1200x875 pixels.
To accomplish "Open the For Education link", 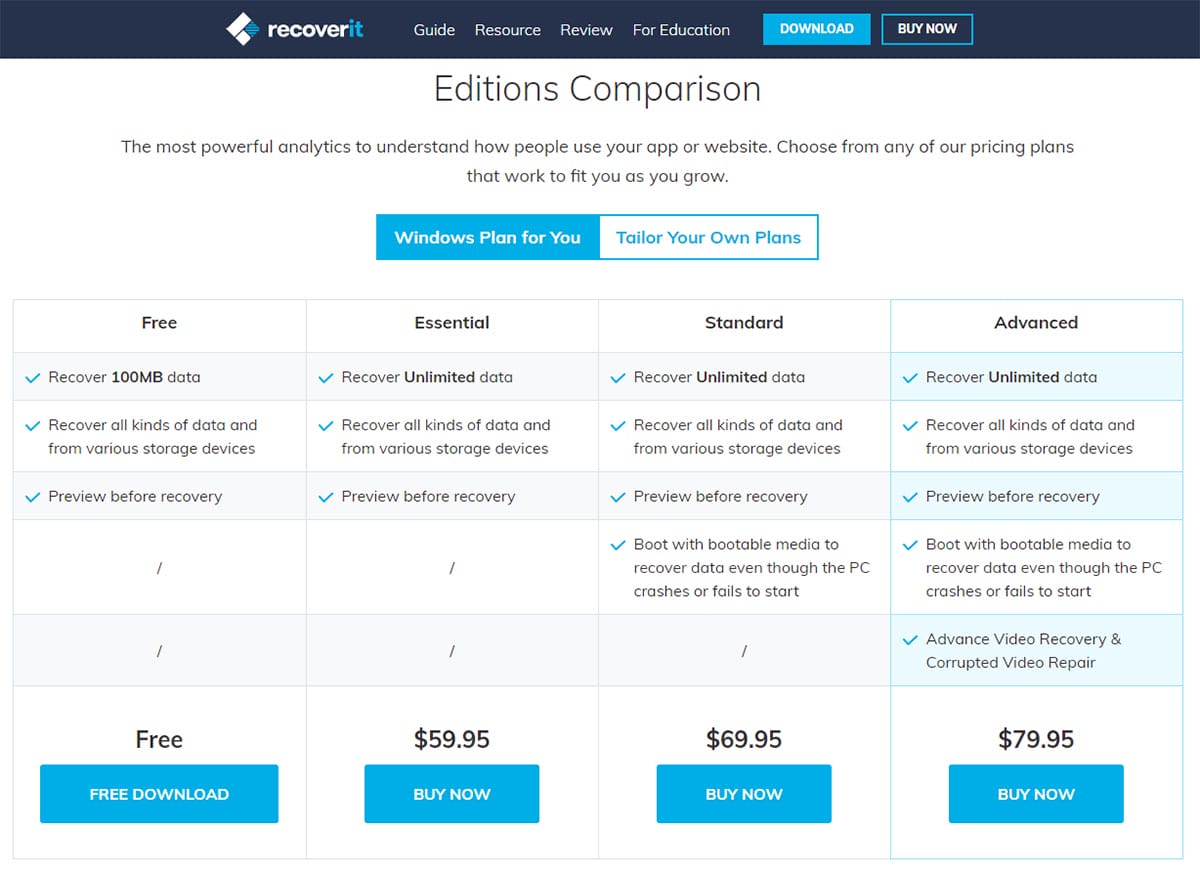I will (x=681, y=30).
